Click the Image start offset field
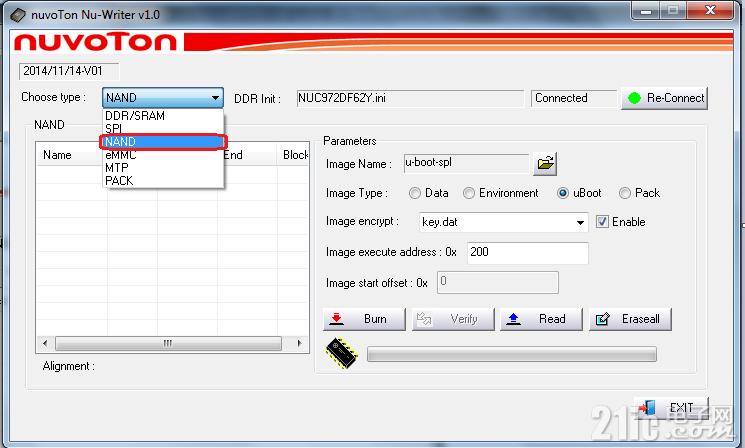This screenshot has height=448, width=745. point(497,283)
